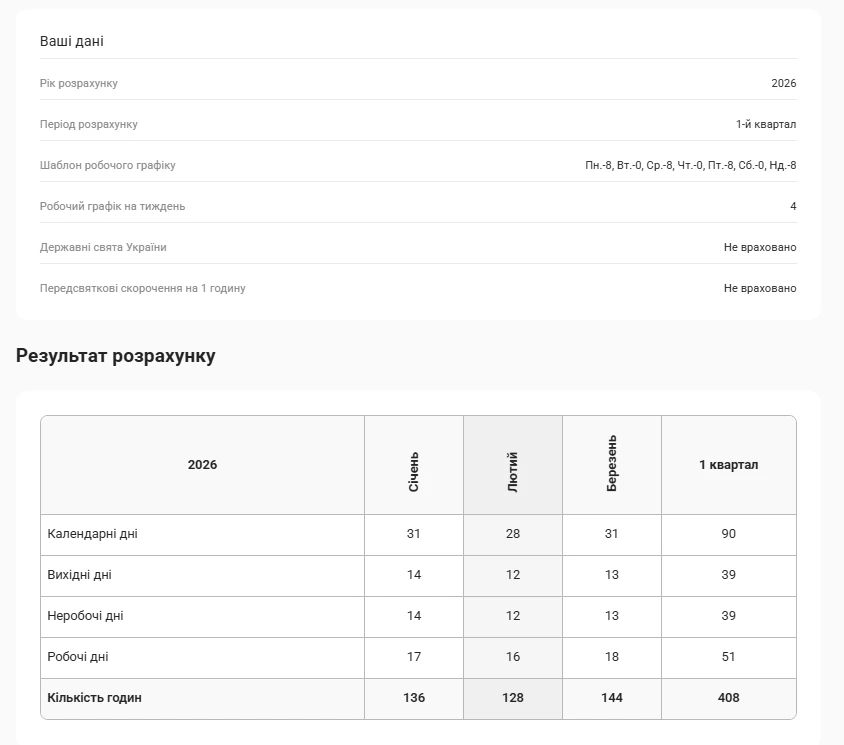The width and height of the screenshot is (844, 745).
Task: Click the Державні свята України label
Action: tap(103, 247)
